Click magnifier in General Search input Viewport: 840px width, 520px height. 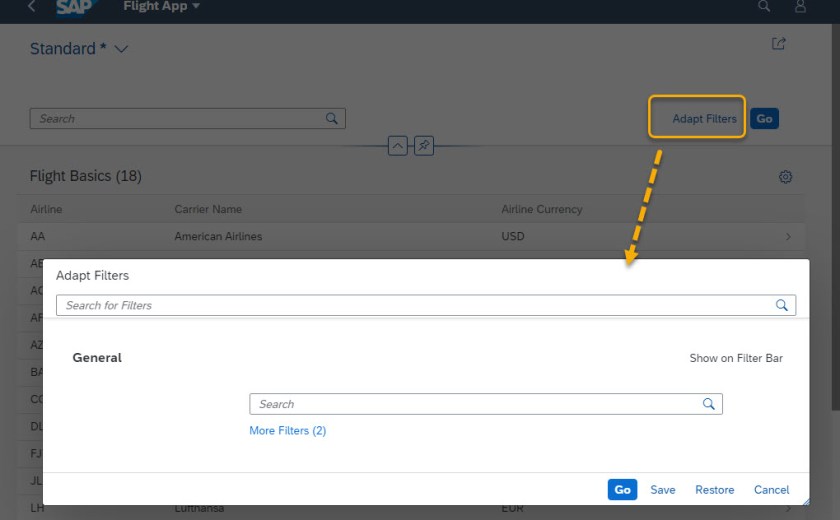click(x=708, y=404)
